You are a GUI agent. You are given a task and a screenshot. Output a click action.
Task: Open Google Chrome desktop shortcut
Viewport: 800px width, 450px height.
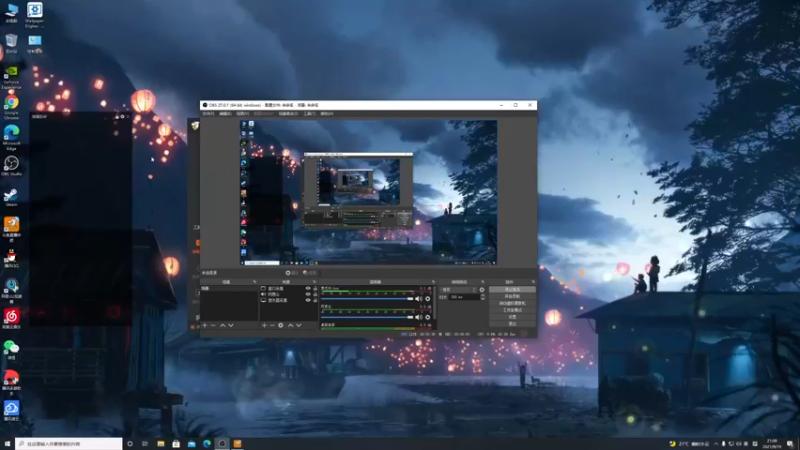tap(11, 106)
